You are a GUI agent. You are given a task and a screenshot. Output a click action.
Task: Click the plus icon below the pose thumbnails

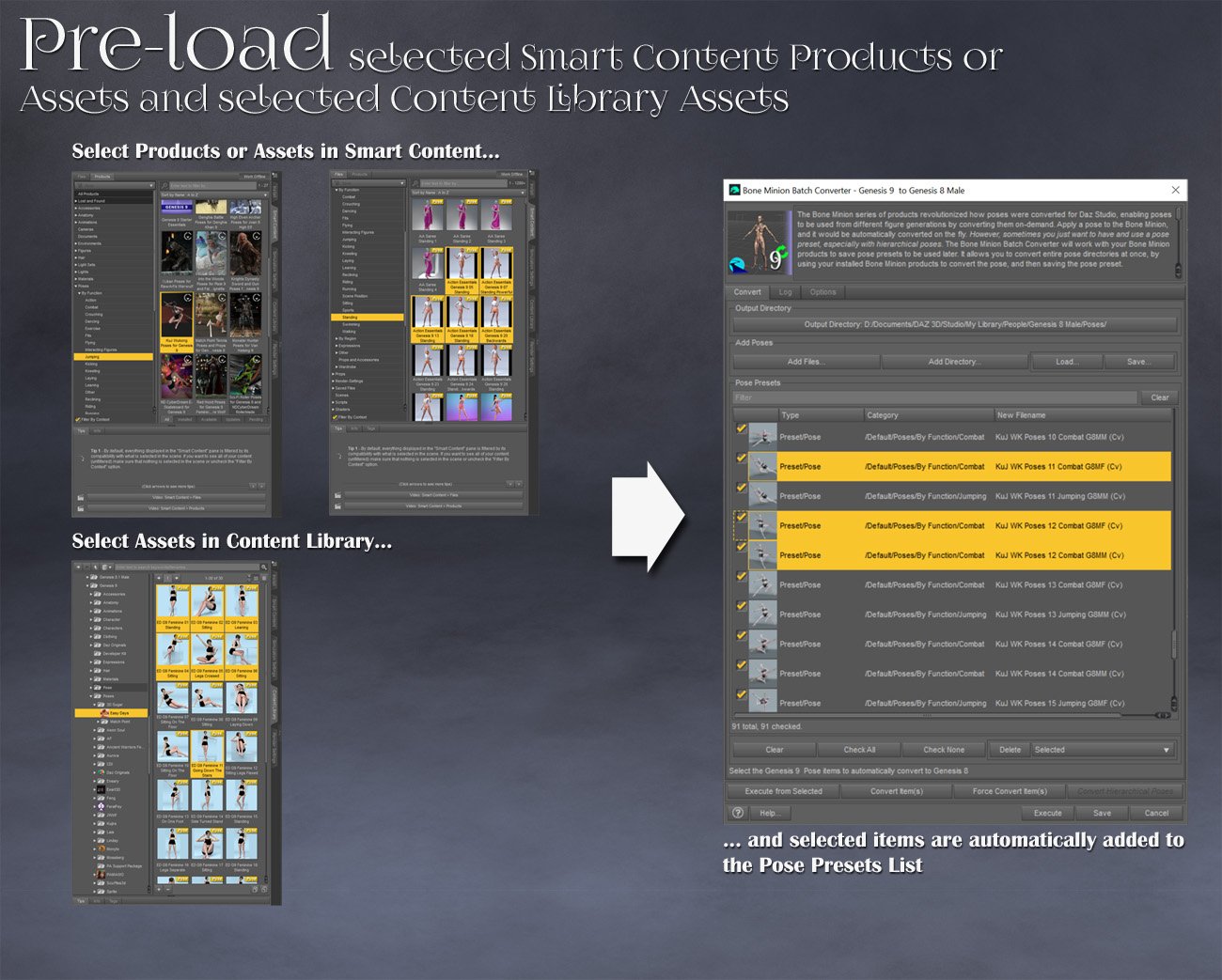point(159,887)
